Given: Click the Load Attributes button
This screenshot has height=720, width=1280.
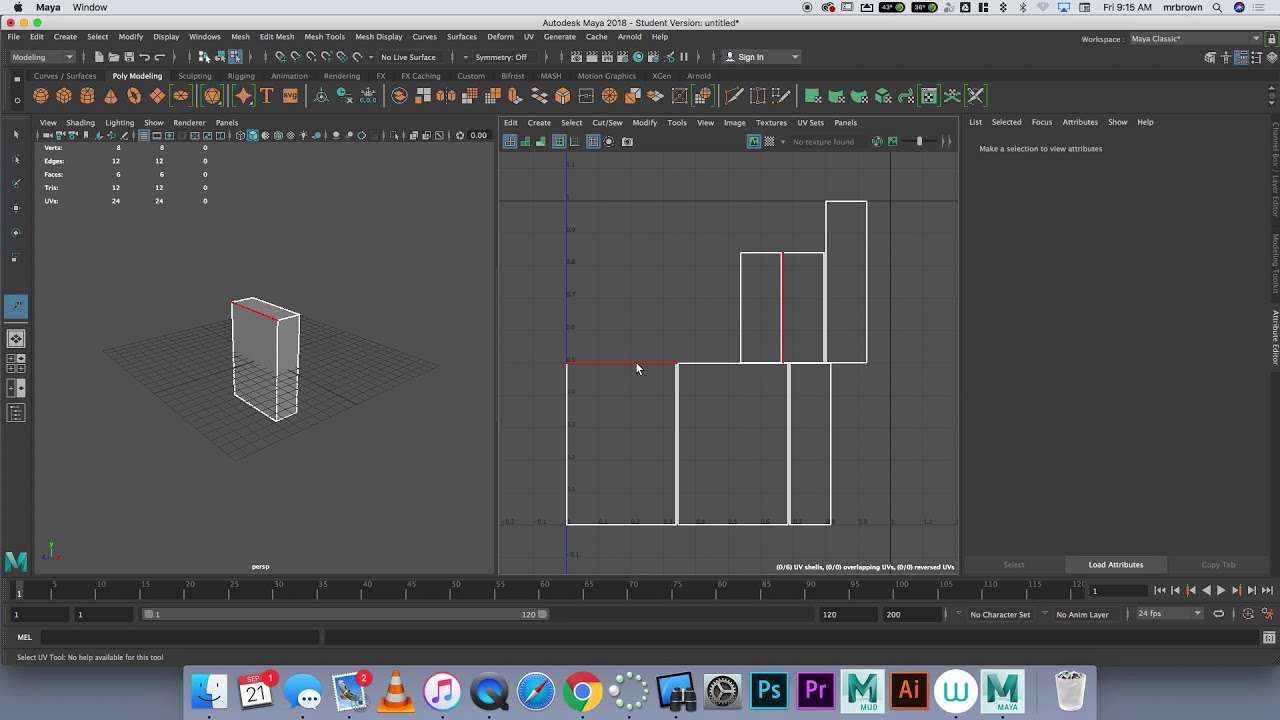Looking at the screenshot, I should pyautogui.click(x=1116, y=565).
